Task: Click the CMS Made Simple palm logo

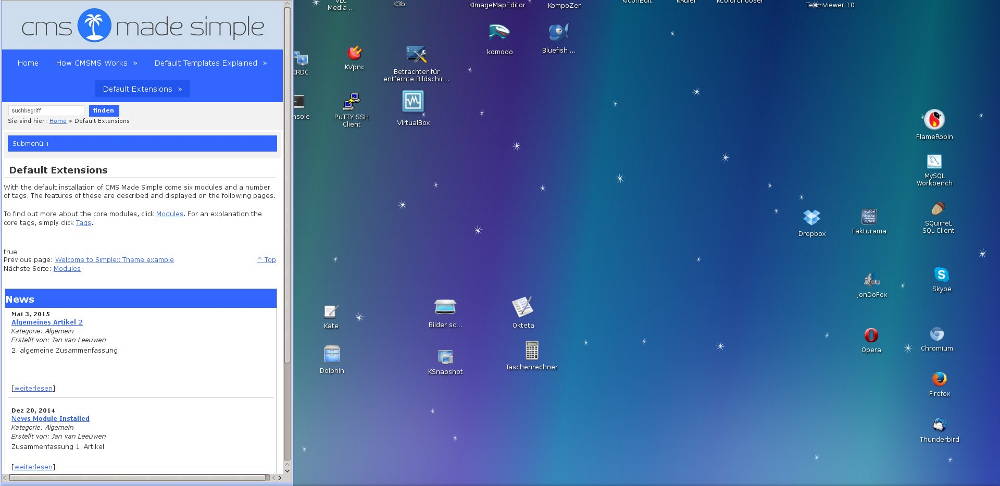Action: click(x=94, y=26)
